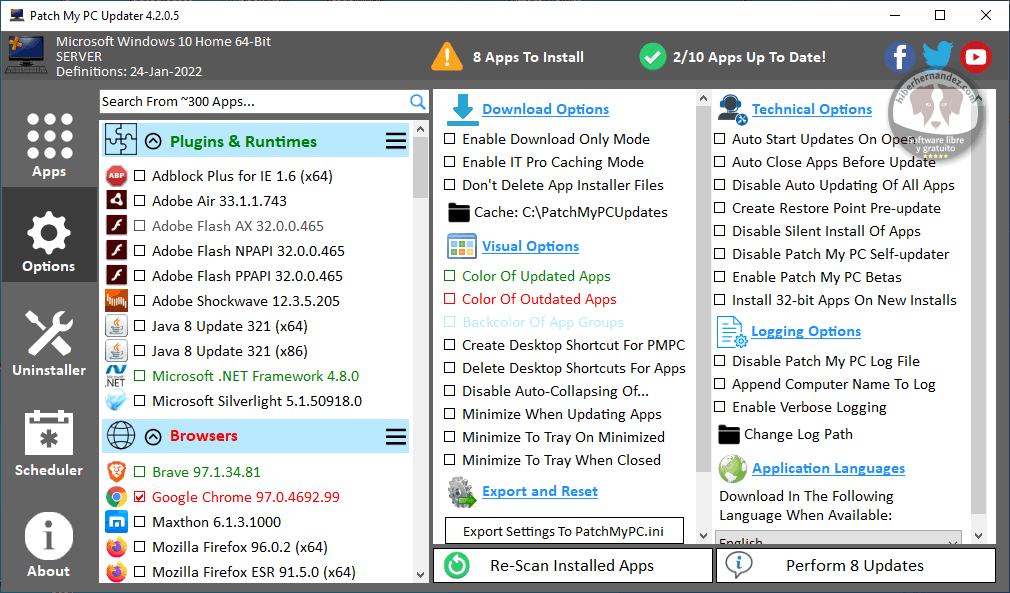Click the warning triangle for apps to install
Screen dimensions: 1010x593
click(x=446, y=57)
